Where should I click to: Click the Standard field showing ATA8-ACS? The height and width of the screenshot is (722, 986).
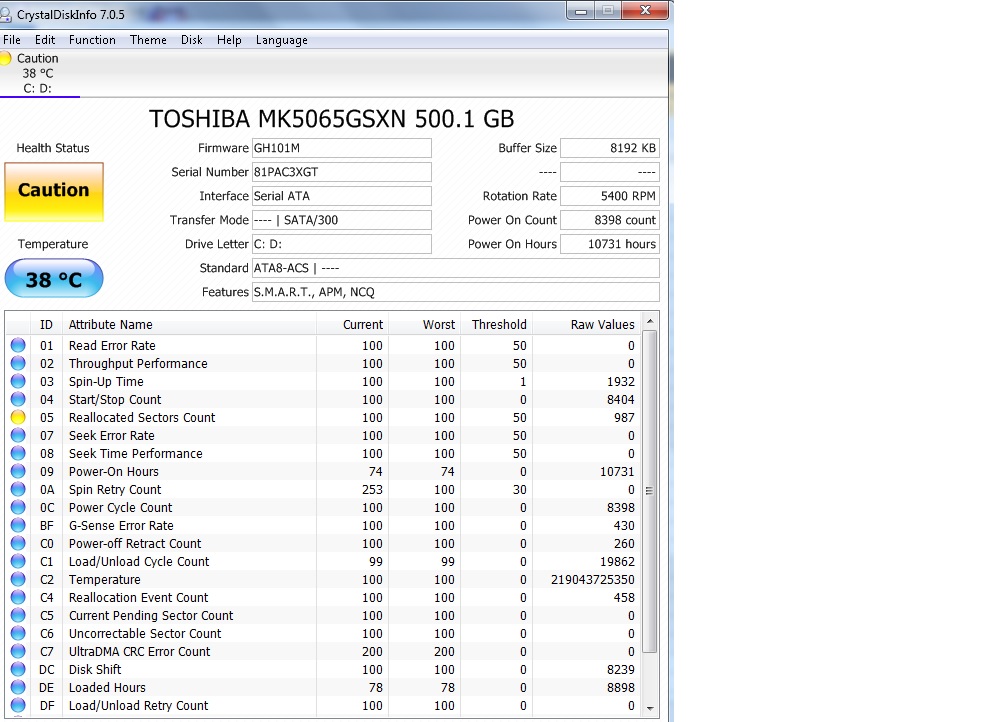coord(456,268)
